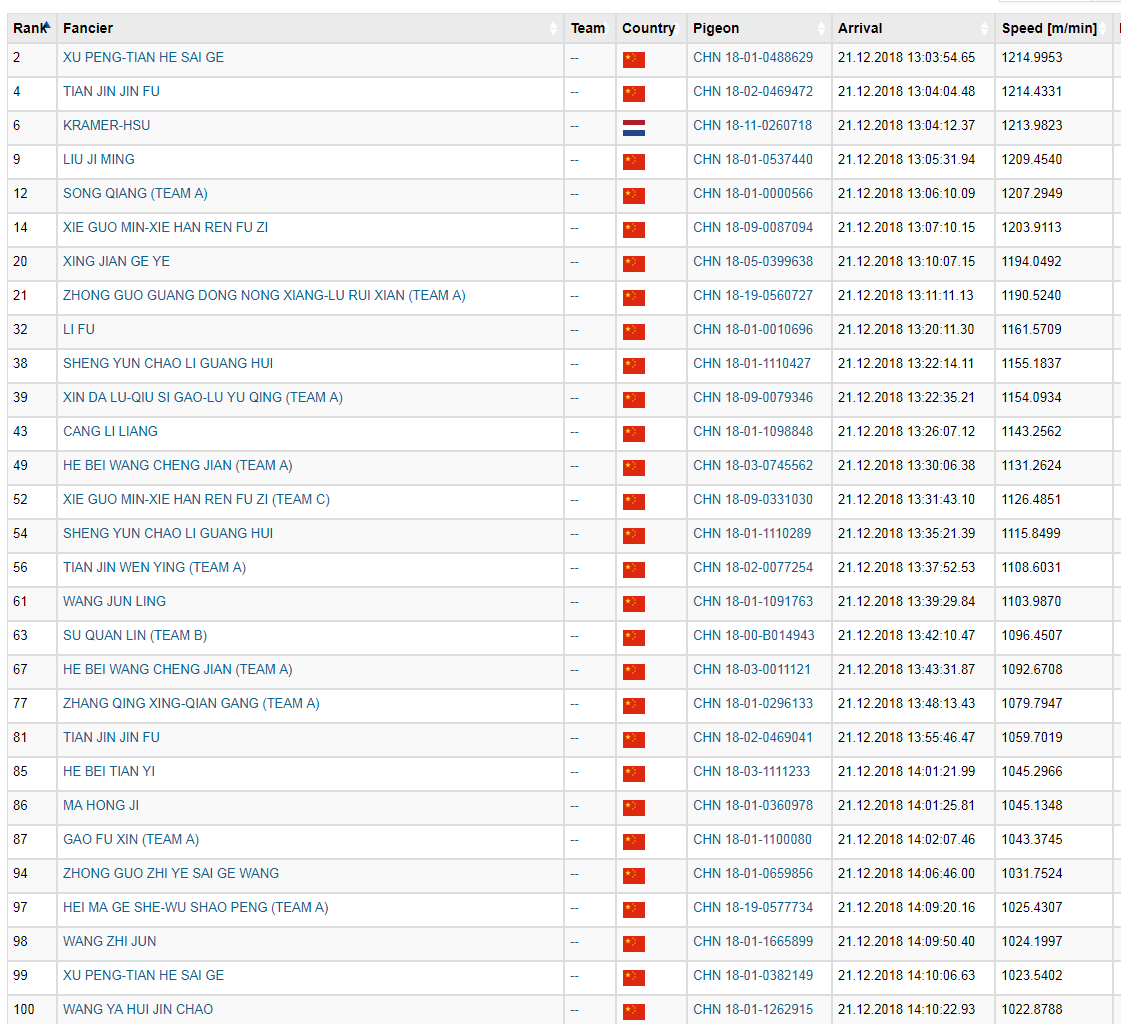Click flag icon in rank 52 row
The height and width of the screenshot is (1024, 1121).
[x=633, y=501]
